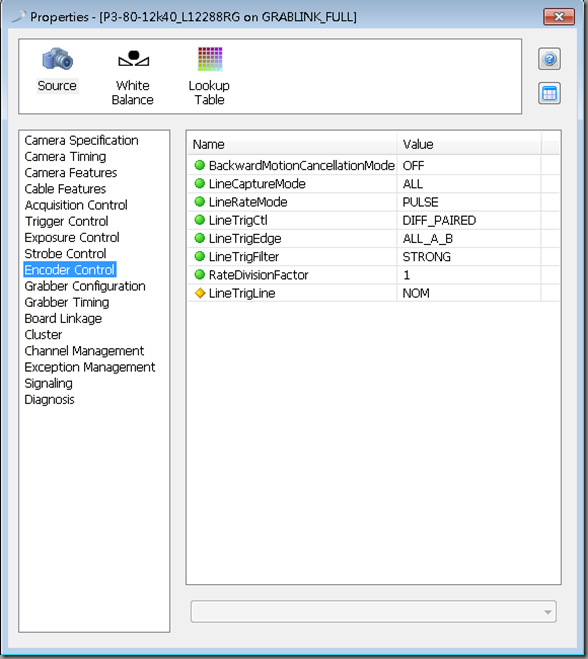
Task: Select Grabber Configuration category
Action: [85, 286]
